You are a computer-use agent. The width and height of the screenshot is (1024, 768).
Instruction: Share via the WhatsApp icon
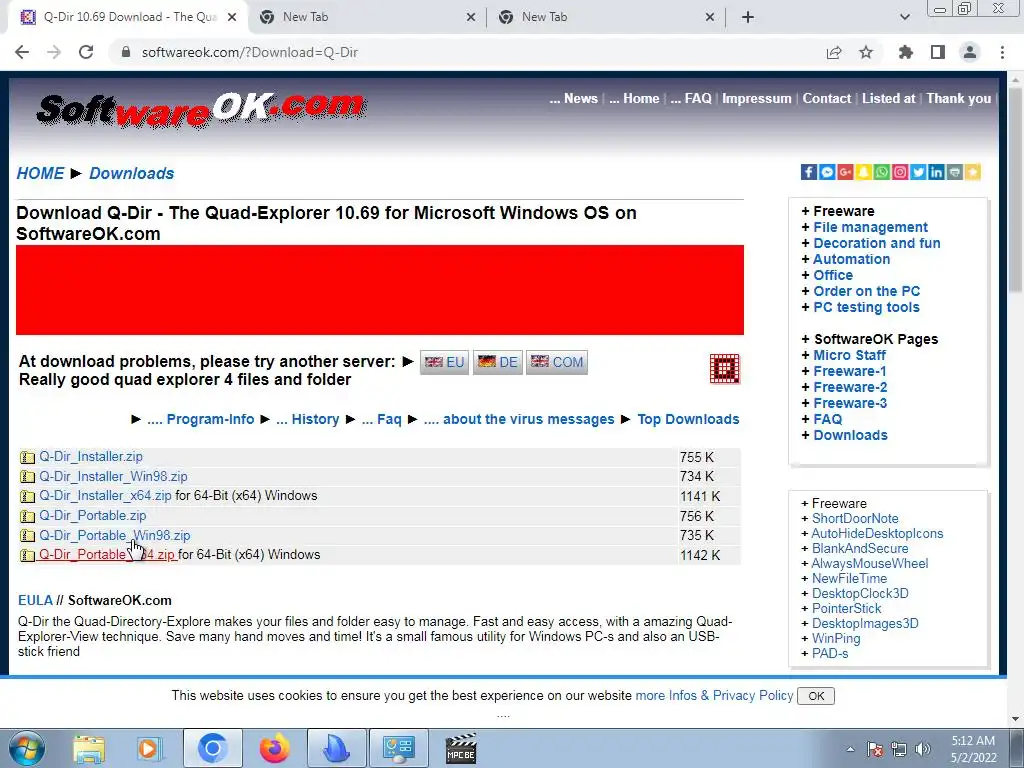(x=882, y=172)
